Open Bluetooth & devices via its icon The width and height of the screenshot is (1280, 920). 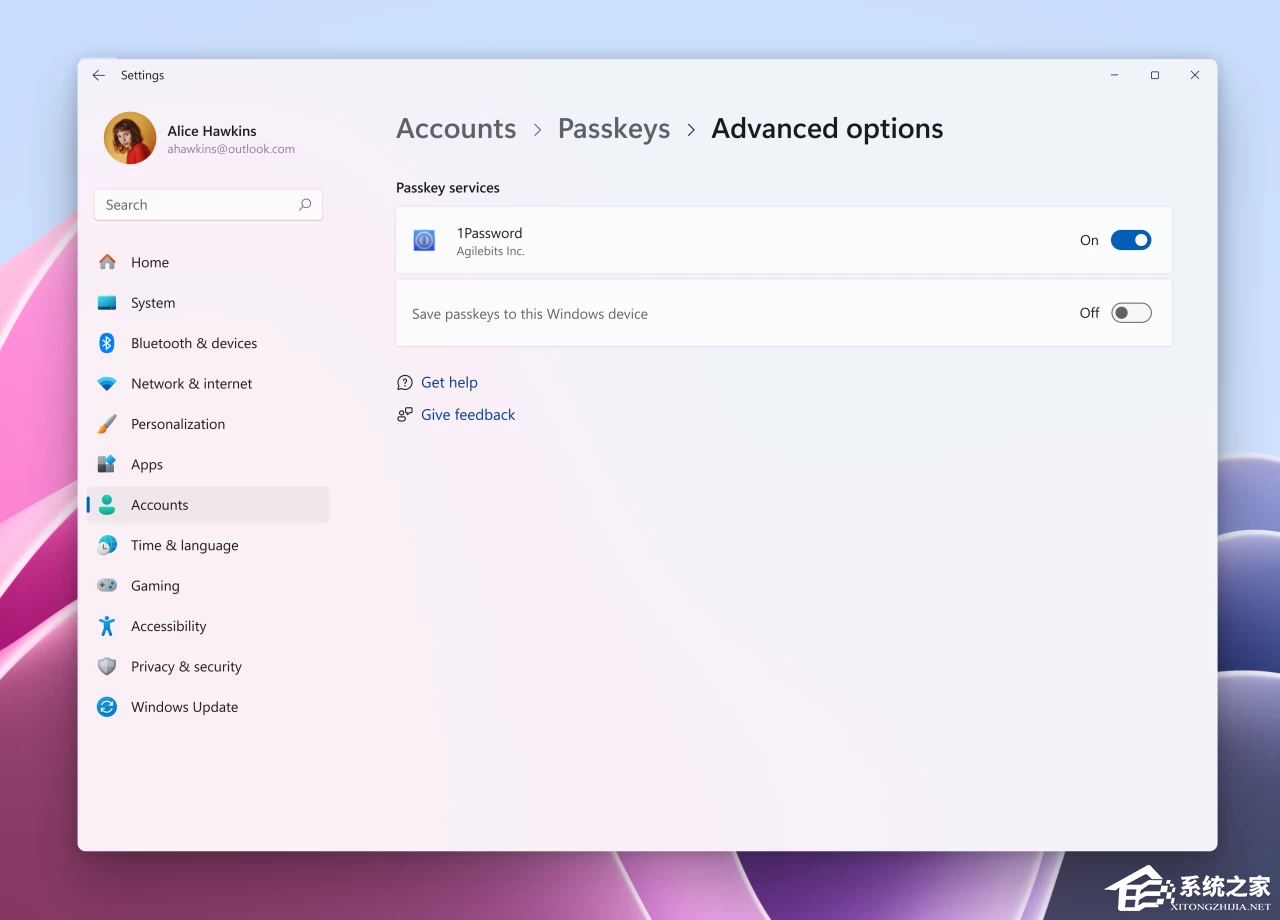106,343
